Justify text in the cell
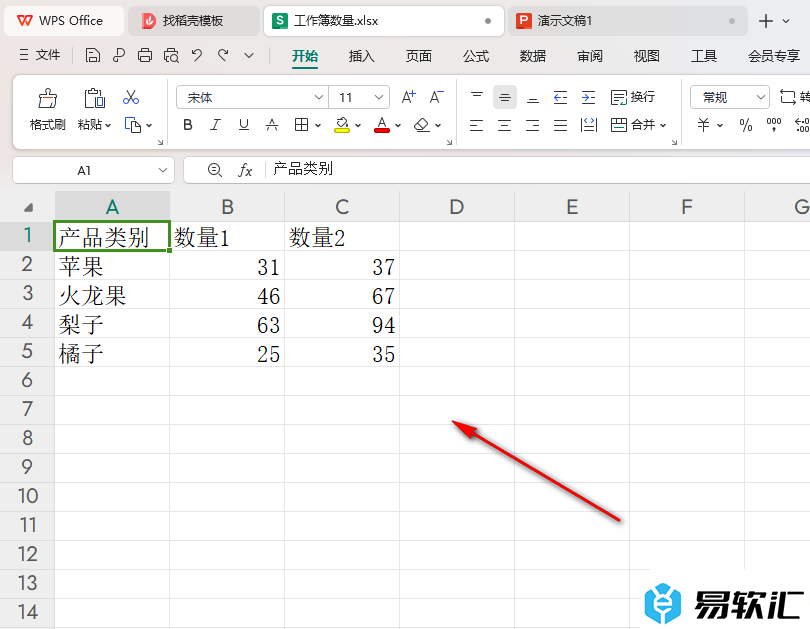 point(560,125)
